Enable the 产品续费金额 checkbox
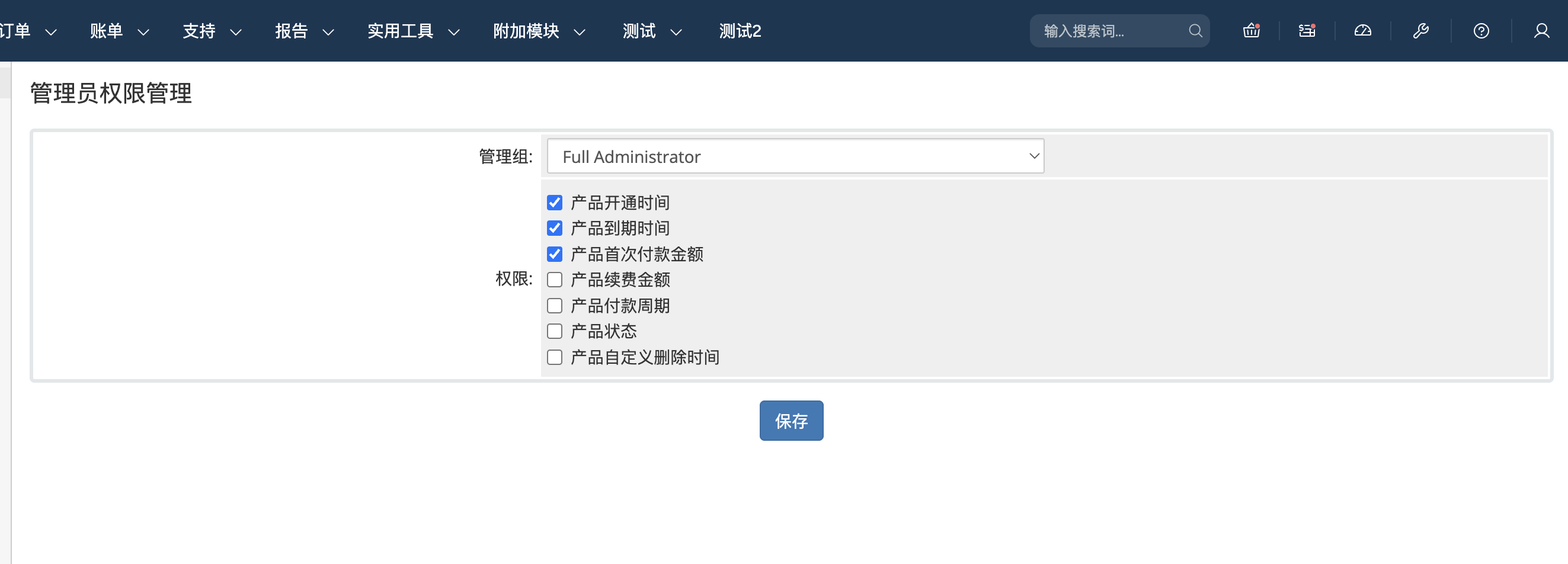This screenshot has width=1568, height=564. (x=554, y=280)
